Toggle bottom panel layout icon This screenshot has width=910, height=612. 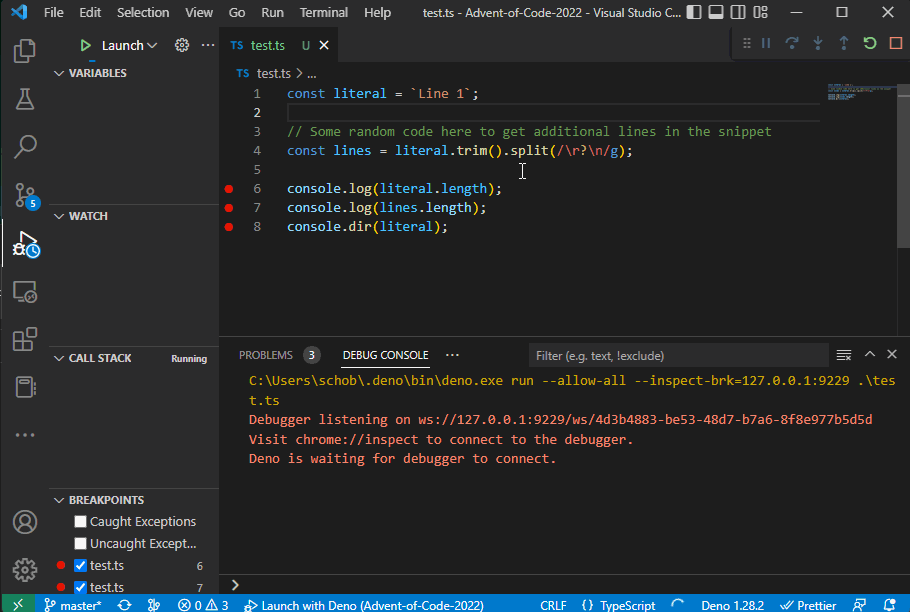pyautogui.click(x=716, y=12)
